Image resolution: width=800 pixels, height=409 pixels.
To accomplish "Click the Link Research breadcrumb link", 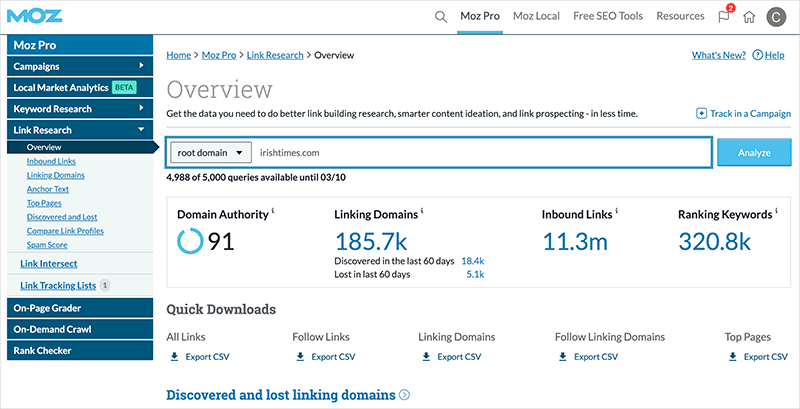I will click(275, 55).
